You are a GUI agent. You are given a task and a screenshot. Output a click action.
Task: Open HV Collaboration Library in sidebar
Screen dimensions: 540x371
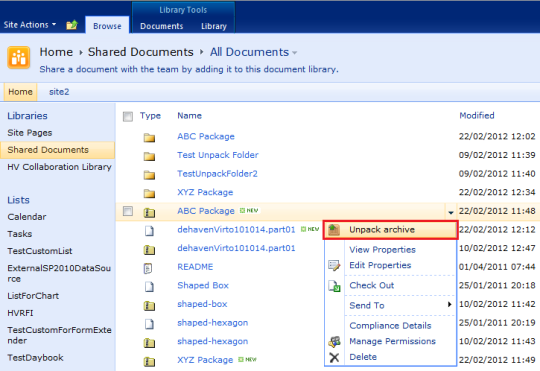point(59,167)
